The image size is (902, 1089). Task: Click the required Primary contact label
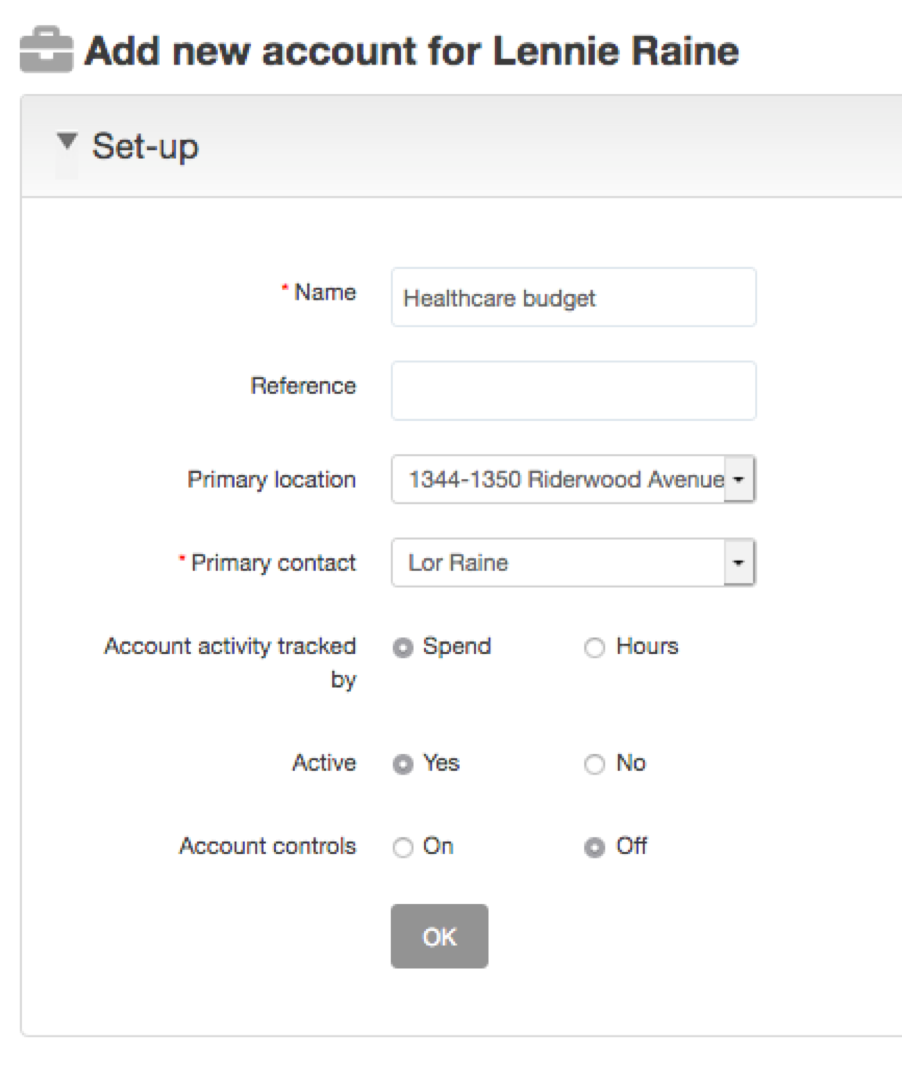(272, 563)
